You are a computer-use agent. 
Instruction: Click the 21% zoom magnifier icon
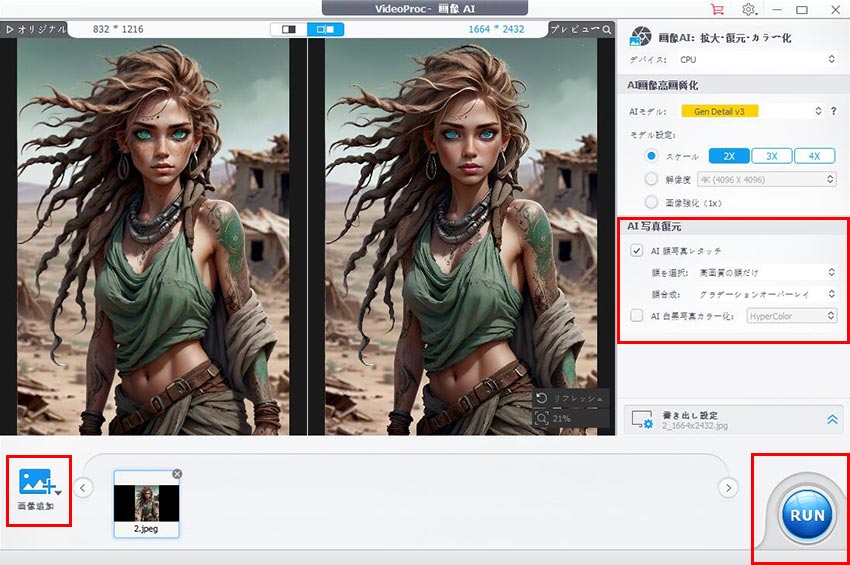click(x=541, y=418)
